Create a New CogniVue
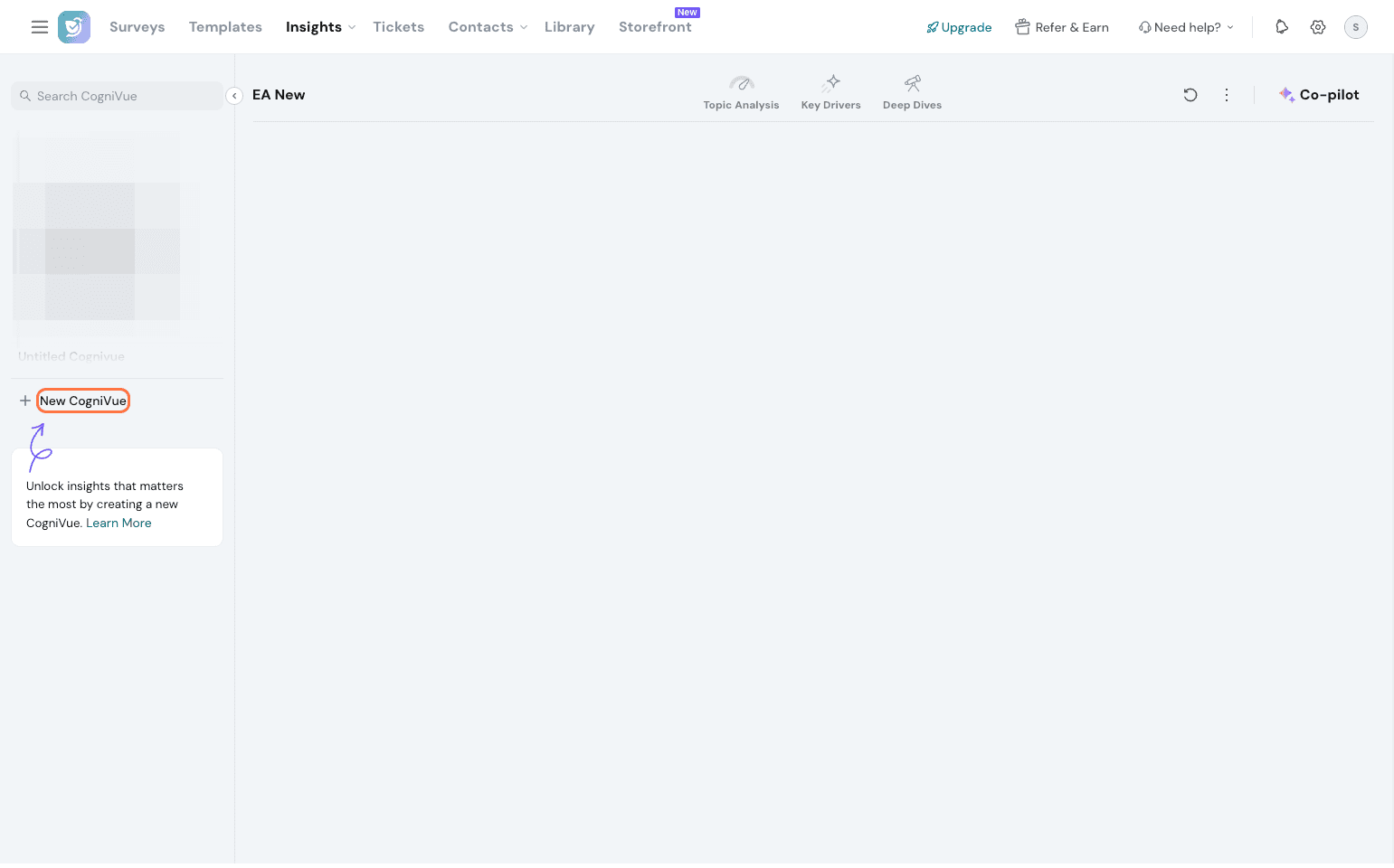The height and width of the screenshot is (868, 1394). [82, 401]
